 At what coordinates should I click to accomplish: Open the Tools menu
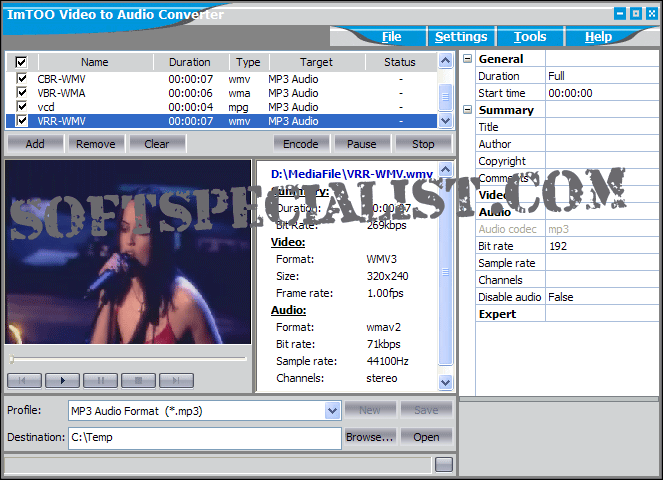pyautogui.click(x=530, y=37)
